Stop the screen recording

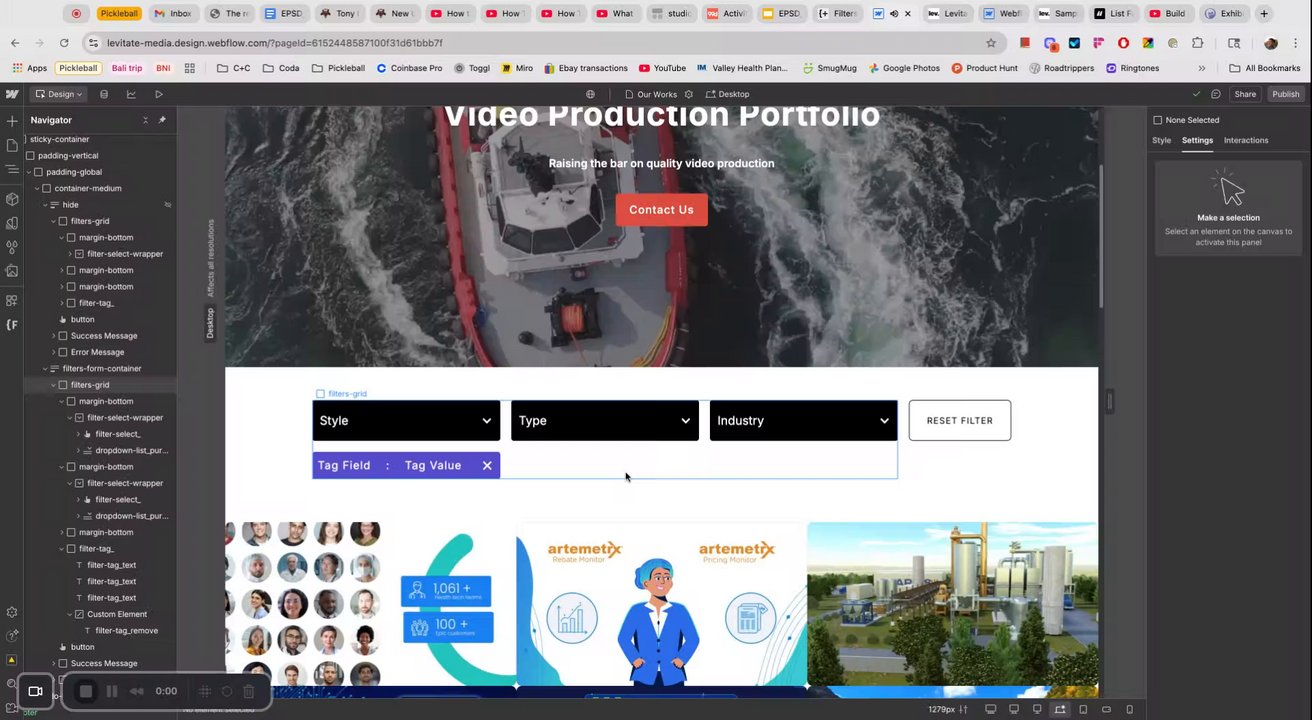pos(86,691)
